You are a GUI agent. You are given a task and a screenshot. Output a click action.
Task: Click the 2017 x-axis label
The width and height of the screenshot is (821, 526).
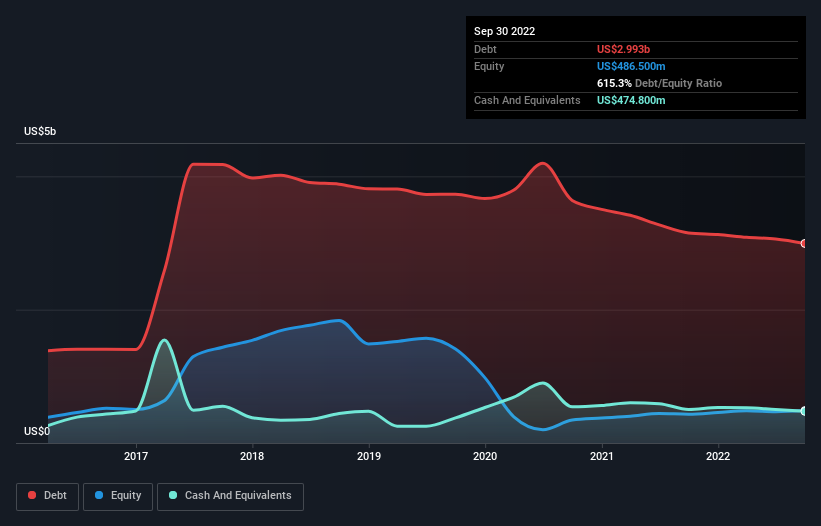tap(136, 456)
